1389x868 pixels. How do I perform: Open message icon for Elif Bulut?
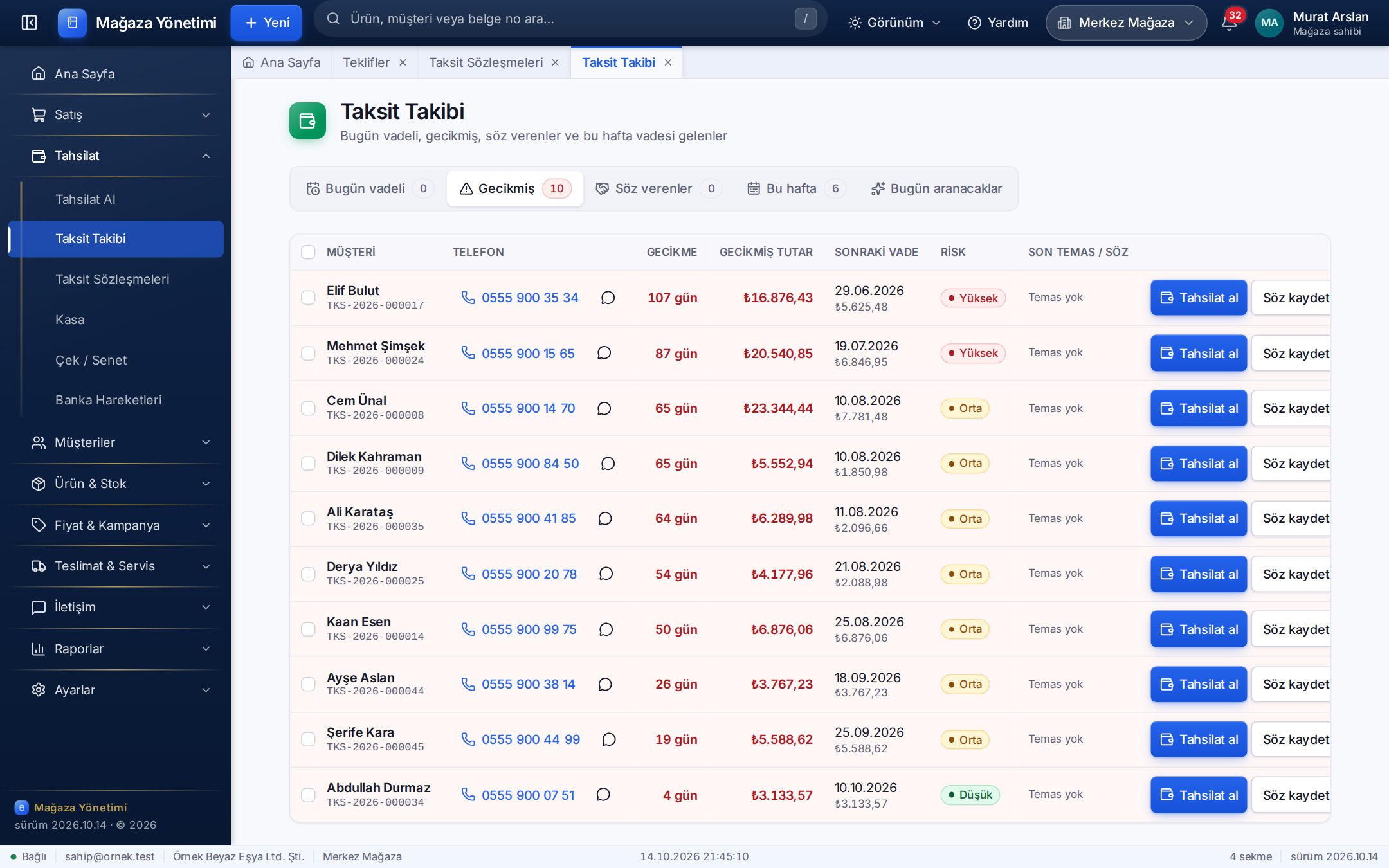[x=608, y=298]
